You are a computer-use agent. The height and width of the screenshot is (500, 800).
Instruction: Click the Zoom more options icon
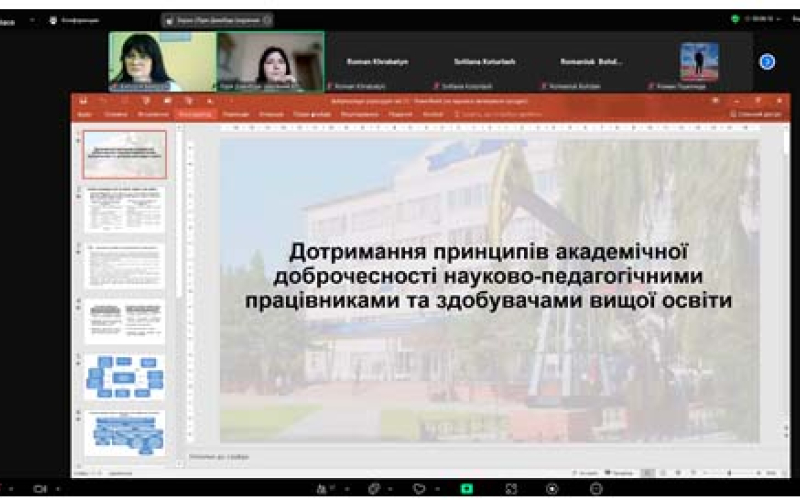[x=596, y=489]
